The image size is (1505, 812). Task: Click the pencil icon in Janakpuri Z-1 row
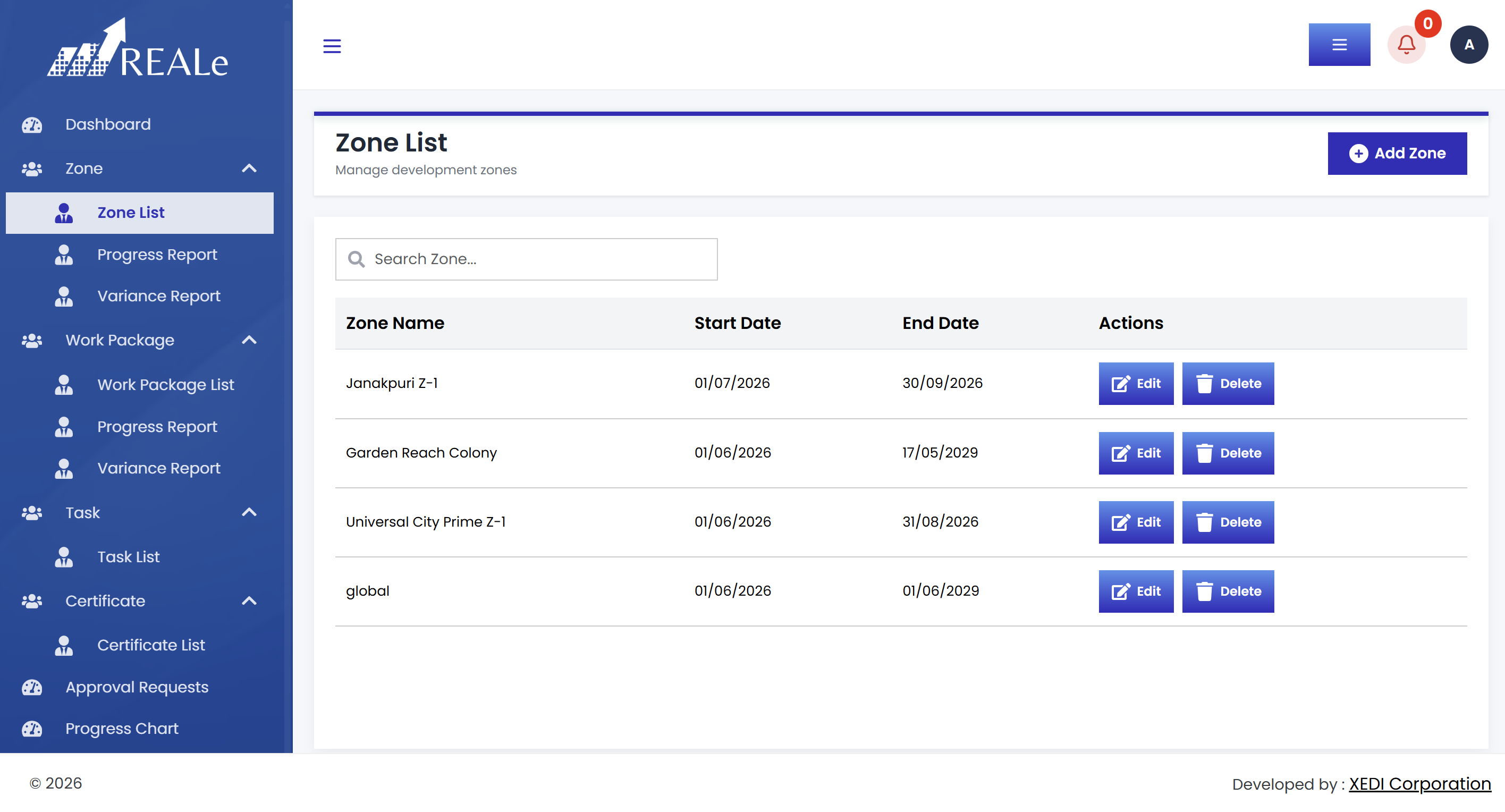[x=1121, y=384]
